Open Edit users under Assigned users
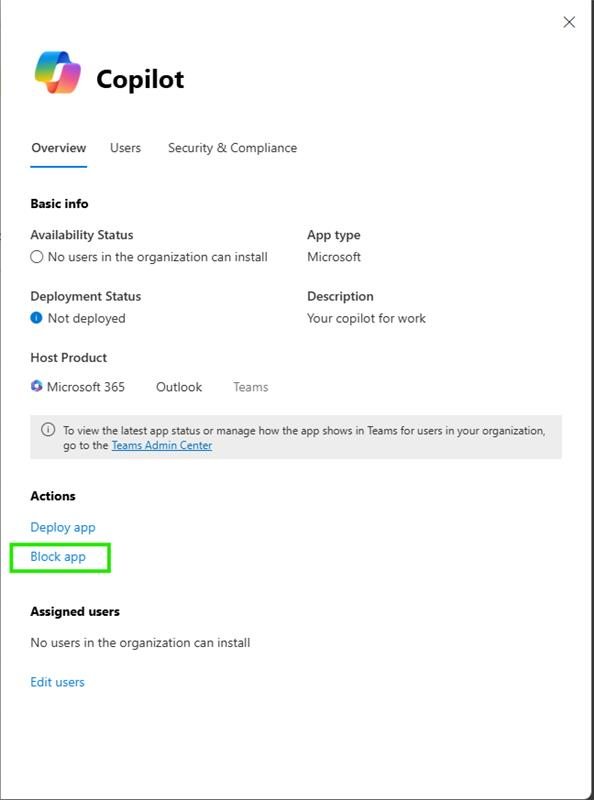Screen dimensions: 594x800 [57, 682]
